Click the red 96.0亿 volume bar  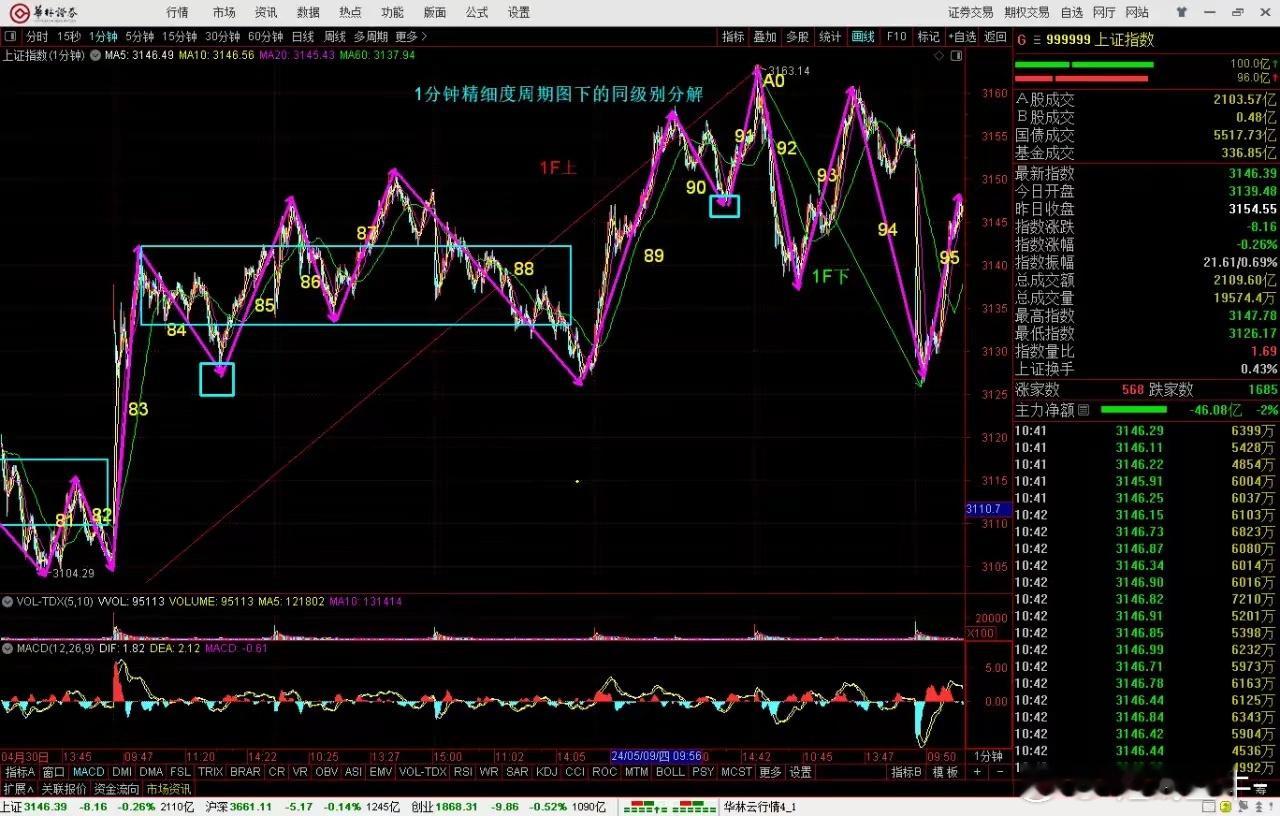tap(1081, 78)
